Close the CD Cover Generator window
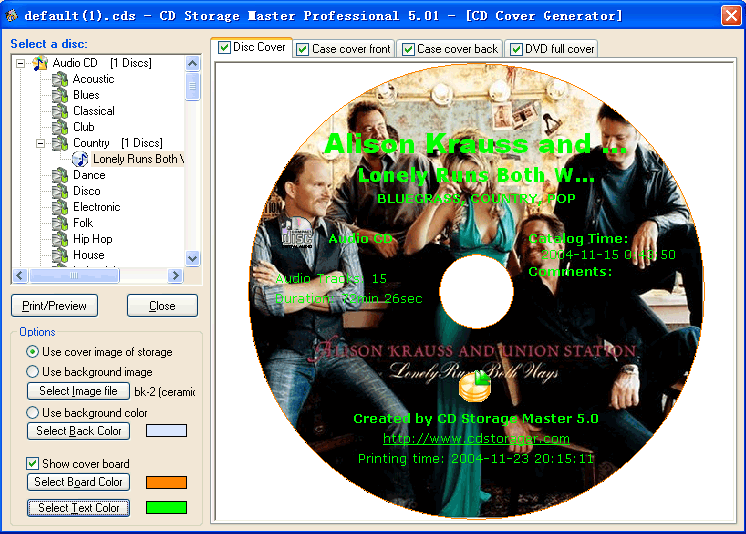Image resolution: width=746 pixels, height=534 pixels. (x=731, y=16)
